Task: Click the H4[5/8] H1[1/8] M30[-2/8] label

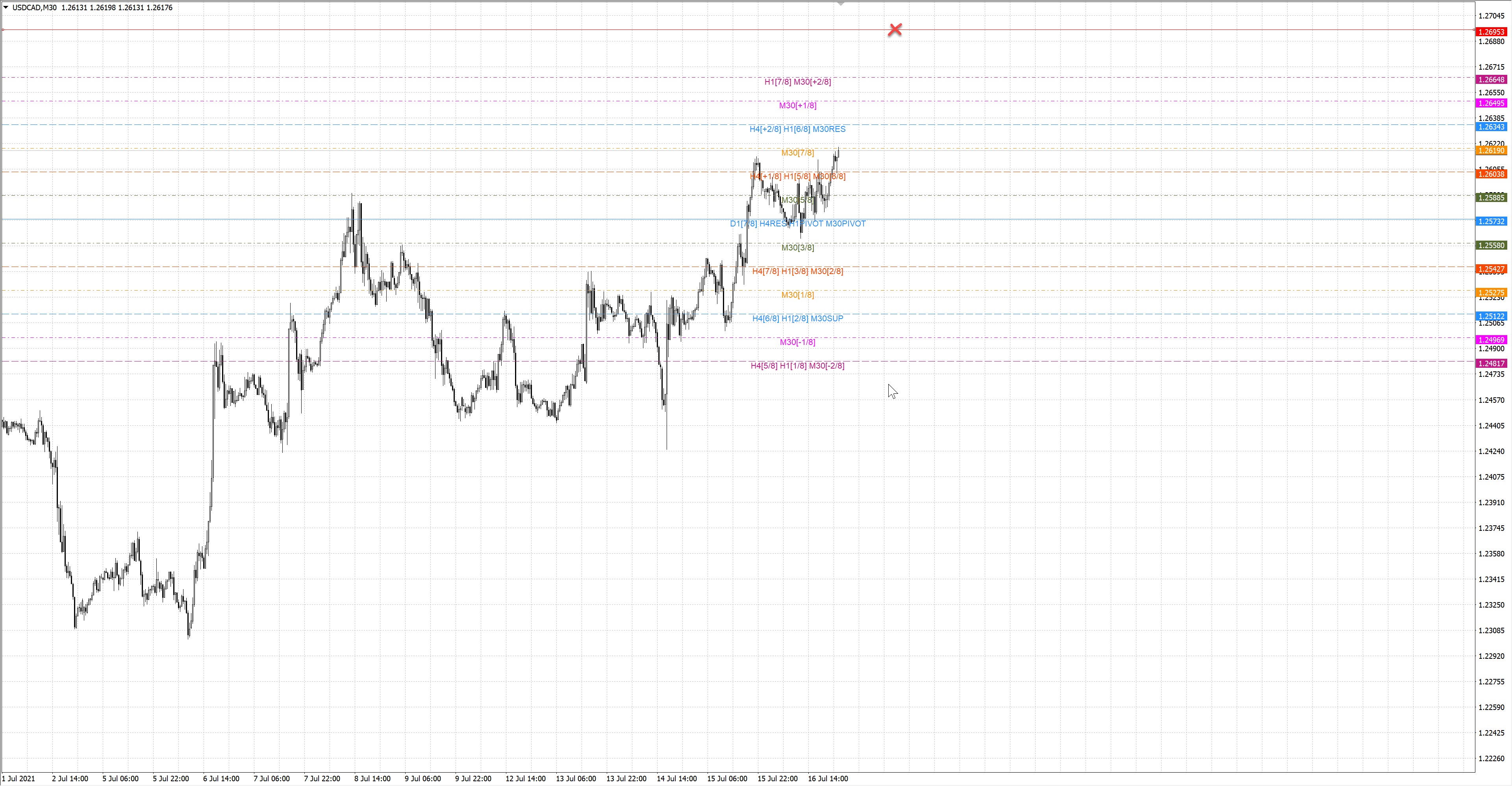Action: click(x=797, y=366)
